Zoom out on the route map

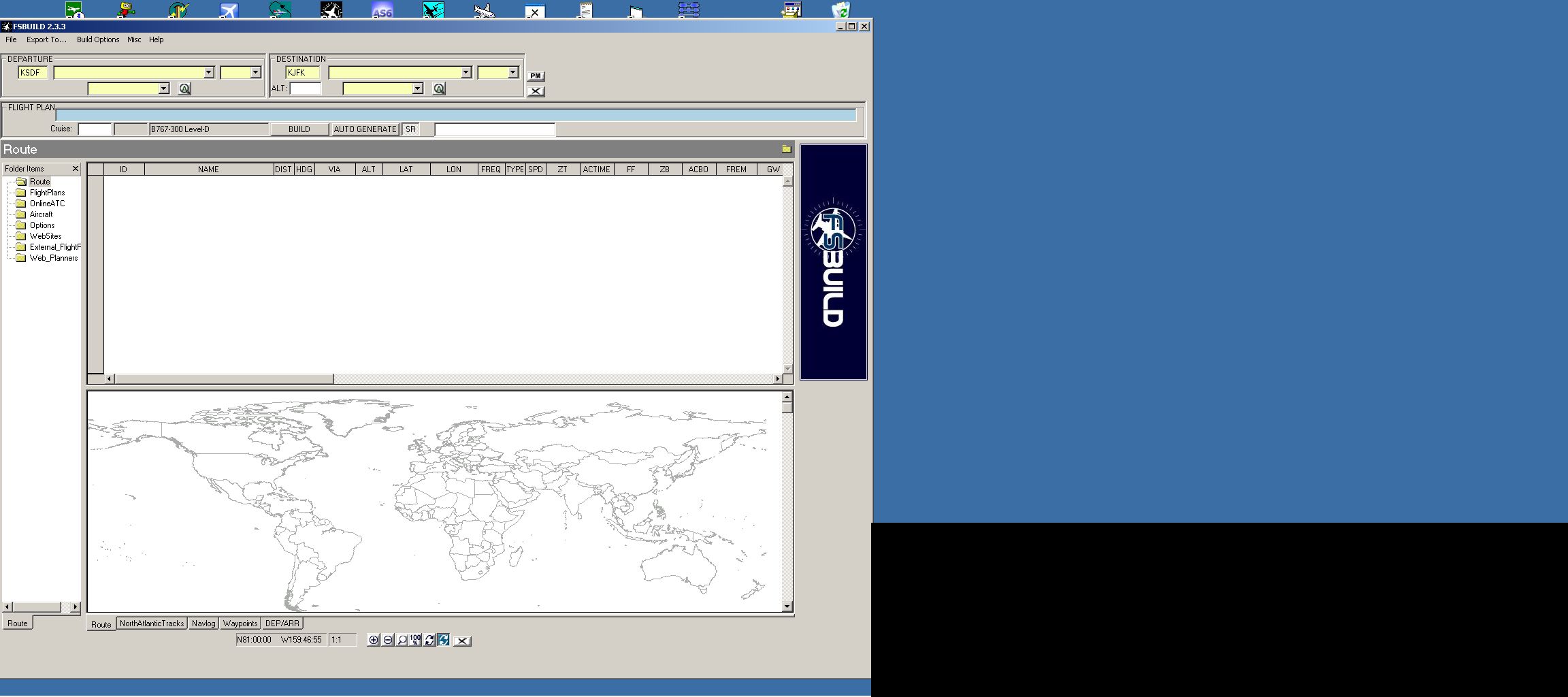(x=388, y=640)
